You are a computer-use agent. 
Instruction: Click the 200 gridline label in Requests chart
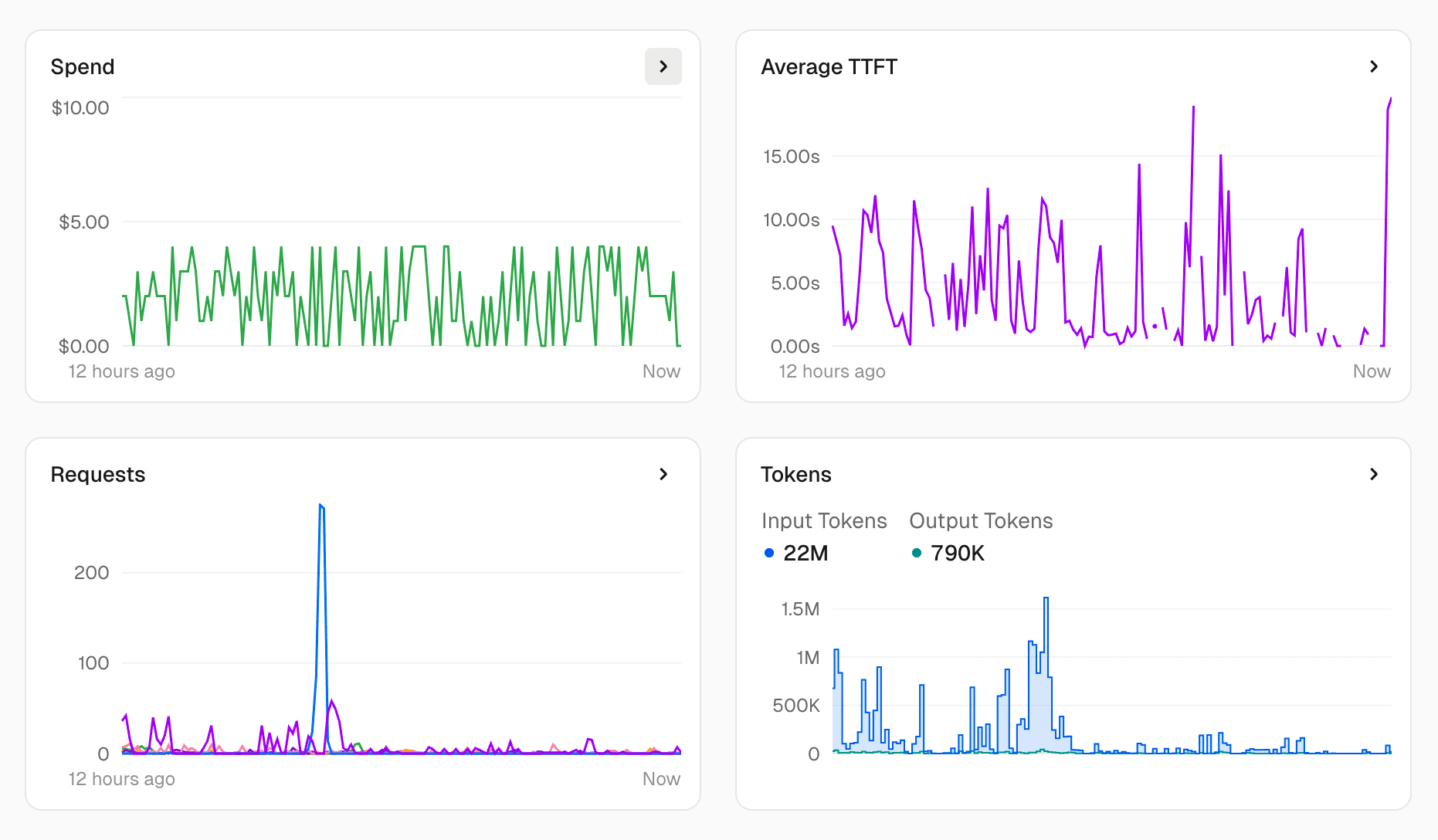tap(91, 573)
